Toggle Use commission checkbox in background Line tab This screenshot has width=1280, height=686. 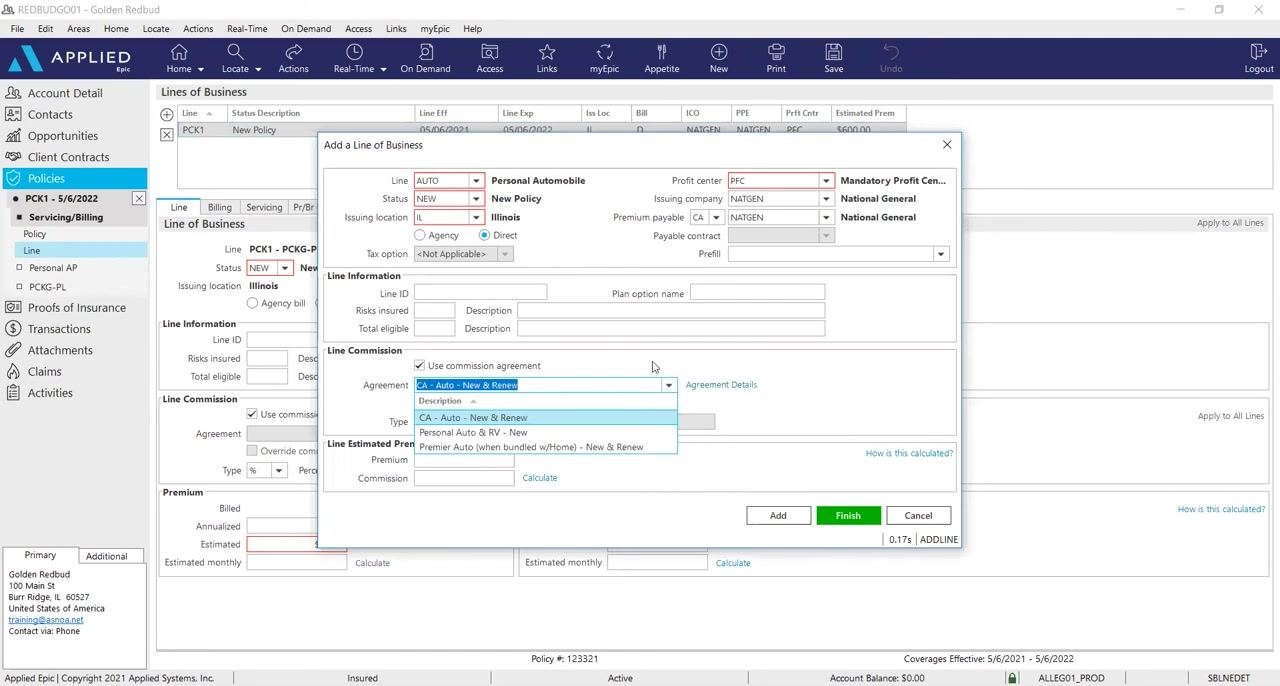click(x=253, y=414)
